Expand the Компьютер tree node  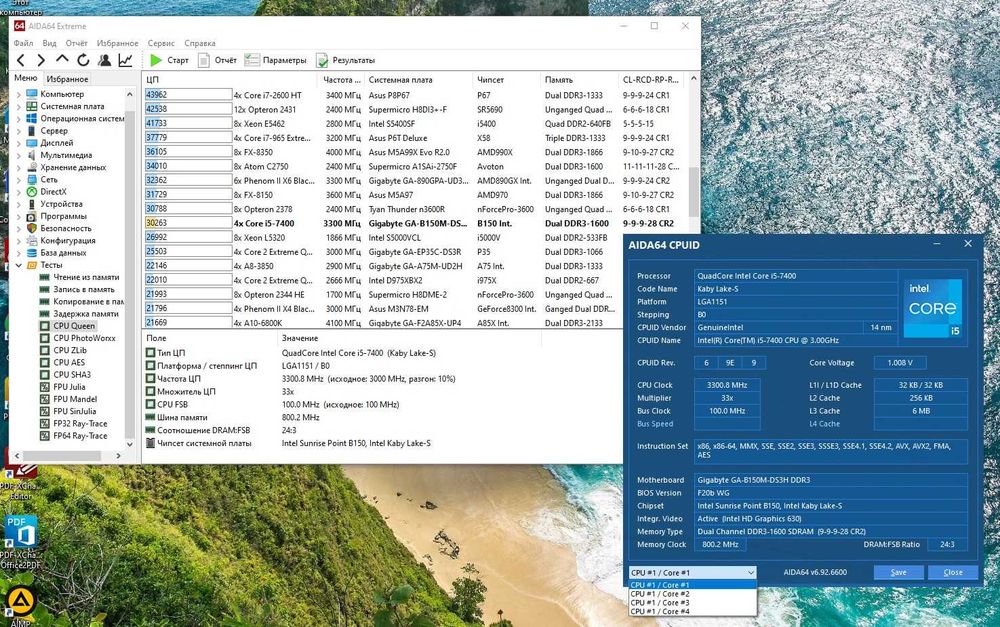tap(18, 94)
